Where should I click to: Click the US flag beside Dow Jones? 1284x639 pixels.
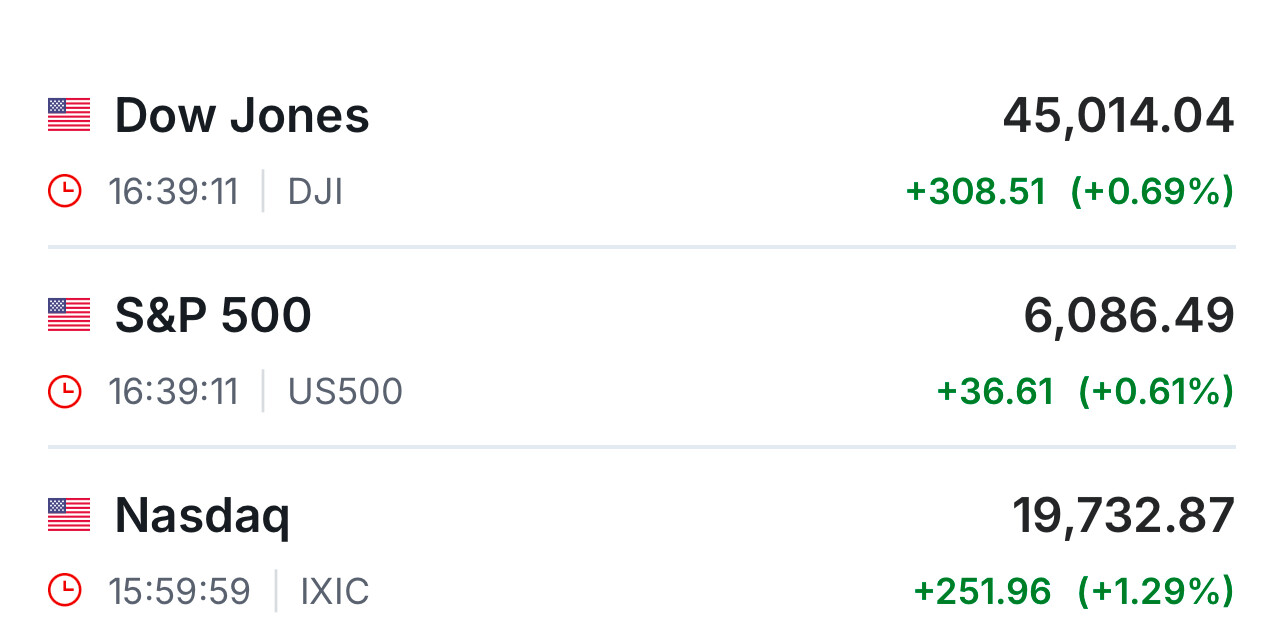tap(69, 115)
